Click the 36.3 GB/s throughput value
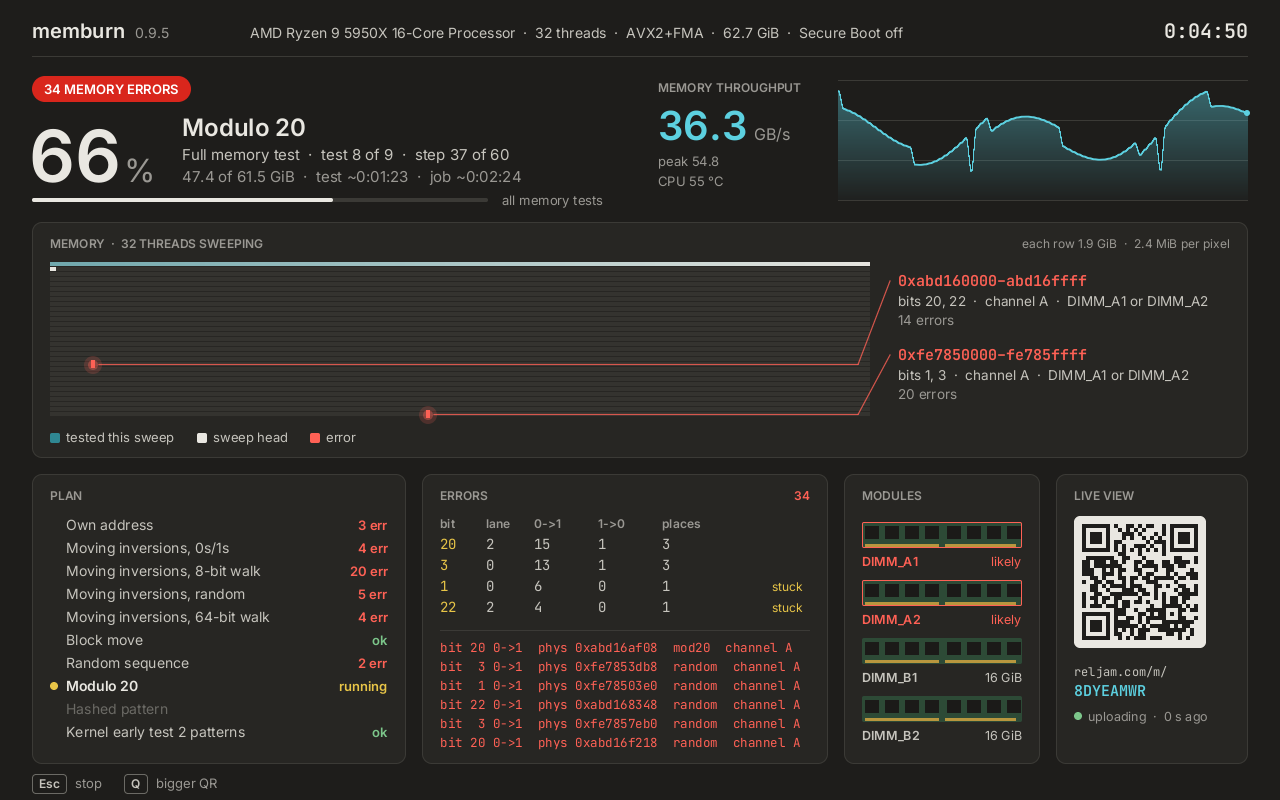Screen dimensions: 1280x800 724,128
